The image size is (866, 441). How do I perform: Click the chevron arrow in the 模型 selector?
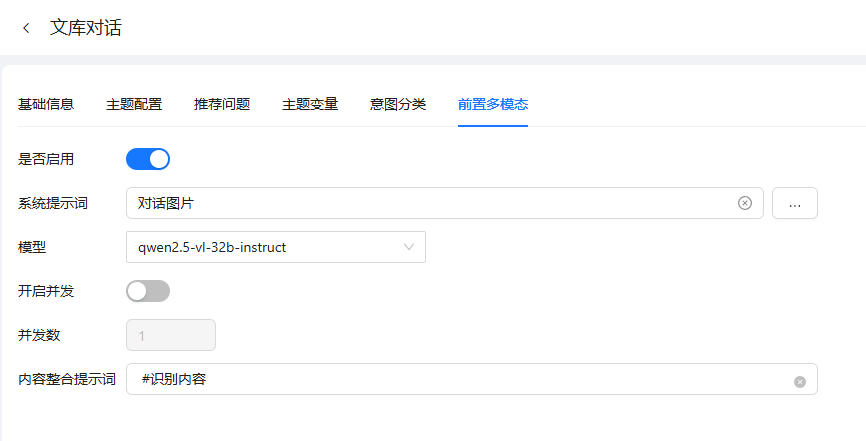409,247
